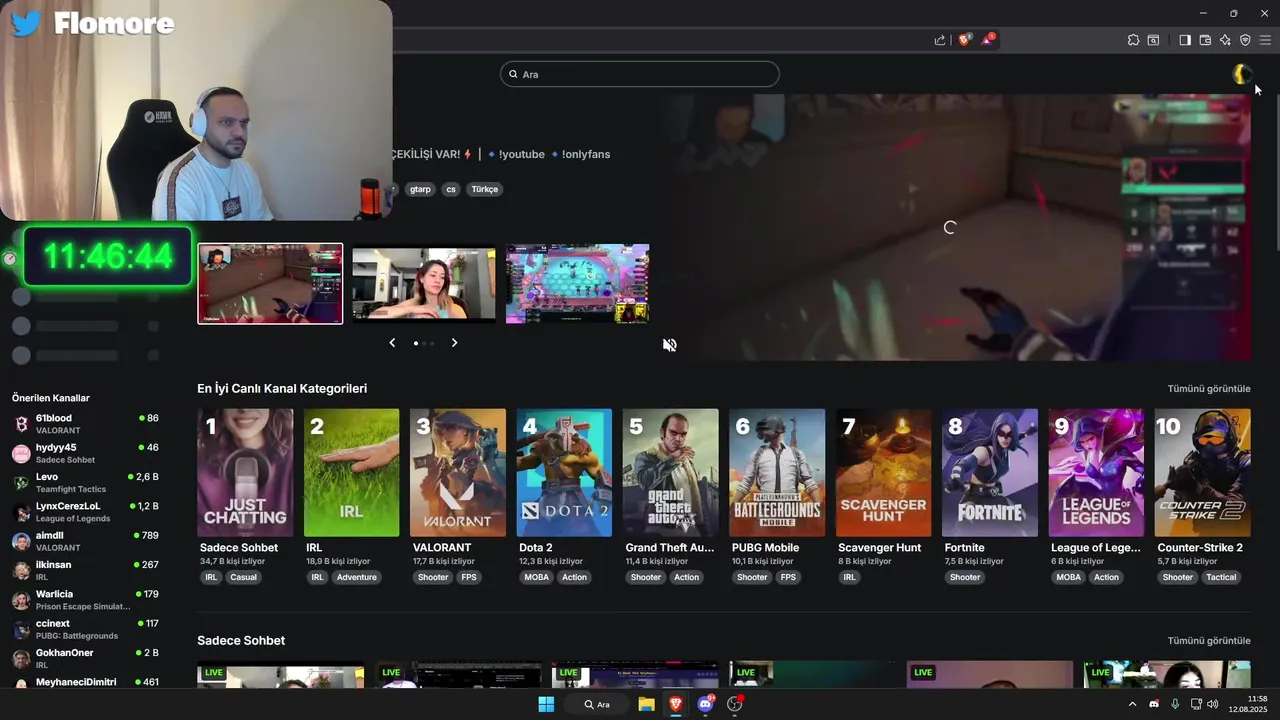Select the woman streamer carousel thumbnail

(x=424, y=285)
